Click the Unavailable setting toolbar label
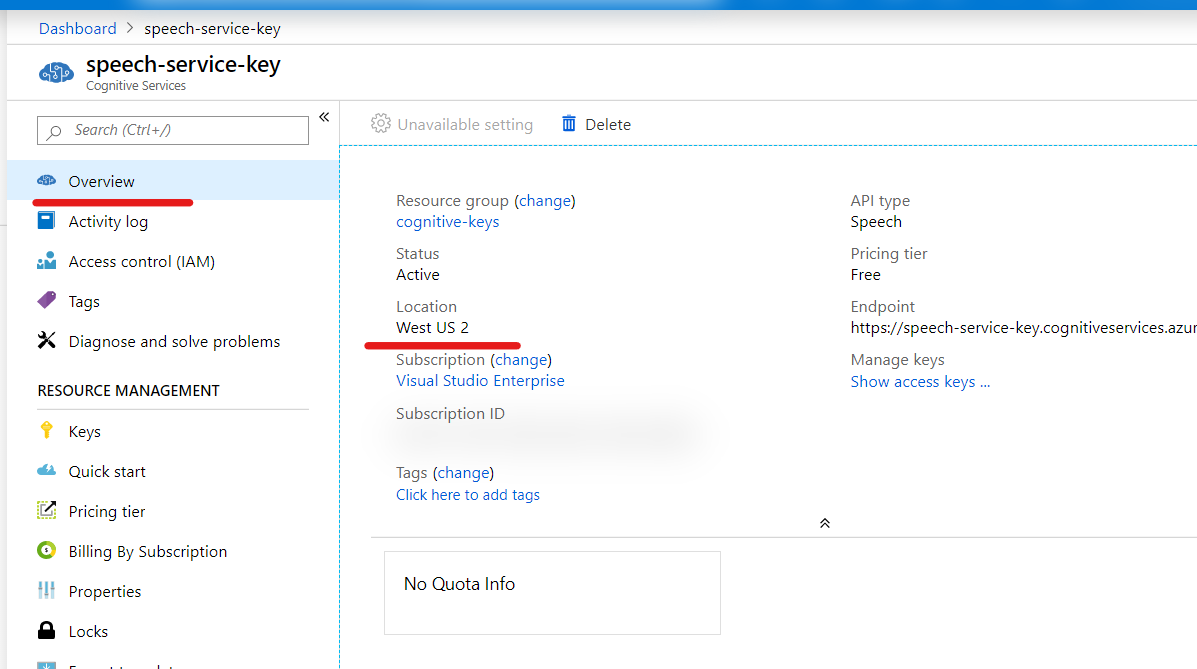 pos(465,124)
